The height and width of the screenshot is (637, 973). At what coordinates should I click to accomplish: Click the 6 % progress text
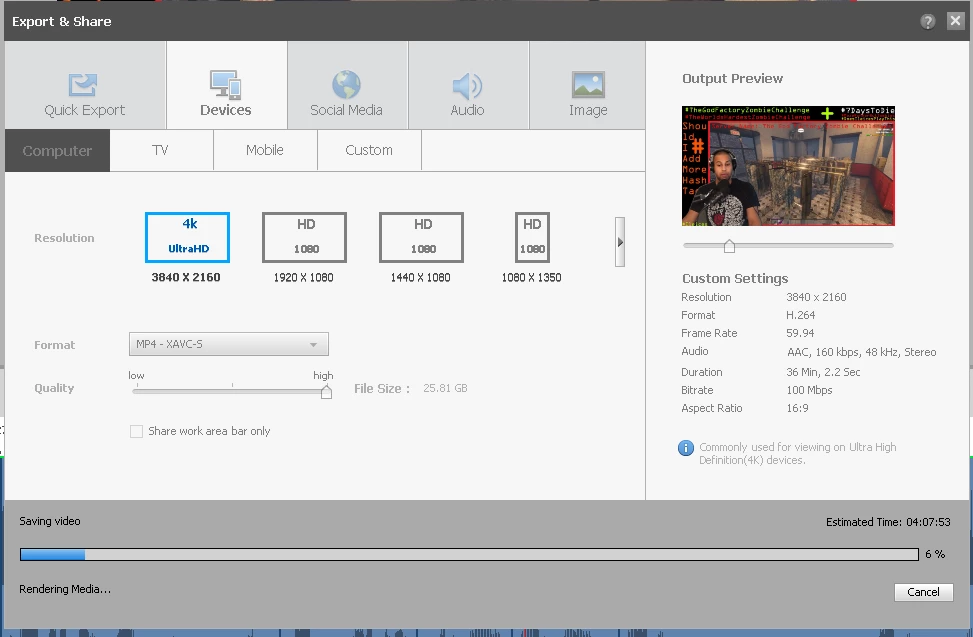[935, 554]
